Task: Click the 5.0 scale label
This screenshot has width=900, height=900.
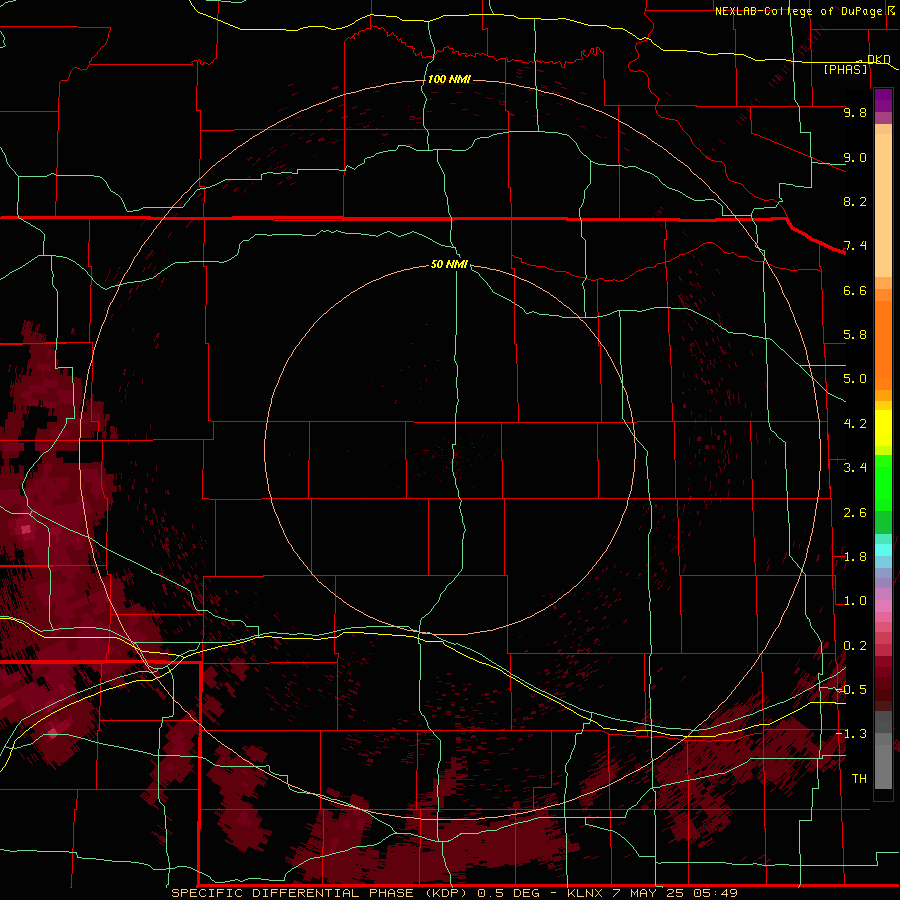Action: pos(855,379)
